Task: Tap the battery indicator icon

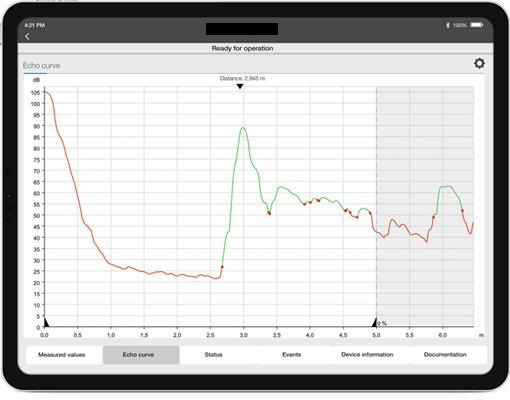Action: (477, 25)
